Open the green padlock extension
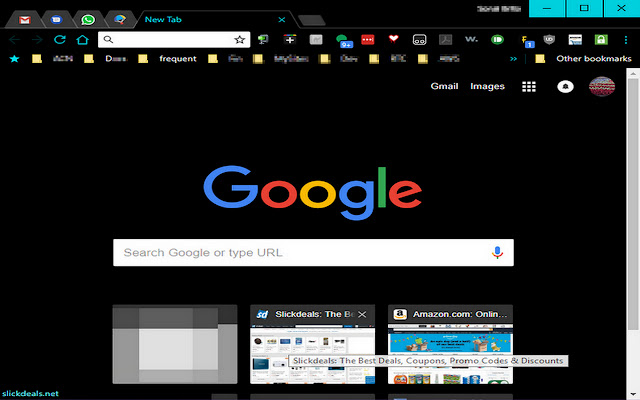This screenshot has width=640, height=400. [601, 40]
